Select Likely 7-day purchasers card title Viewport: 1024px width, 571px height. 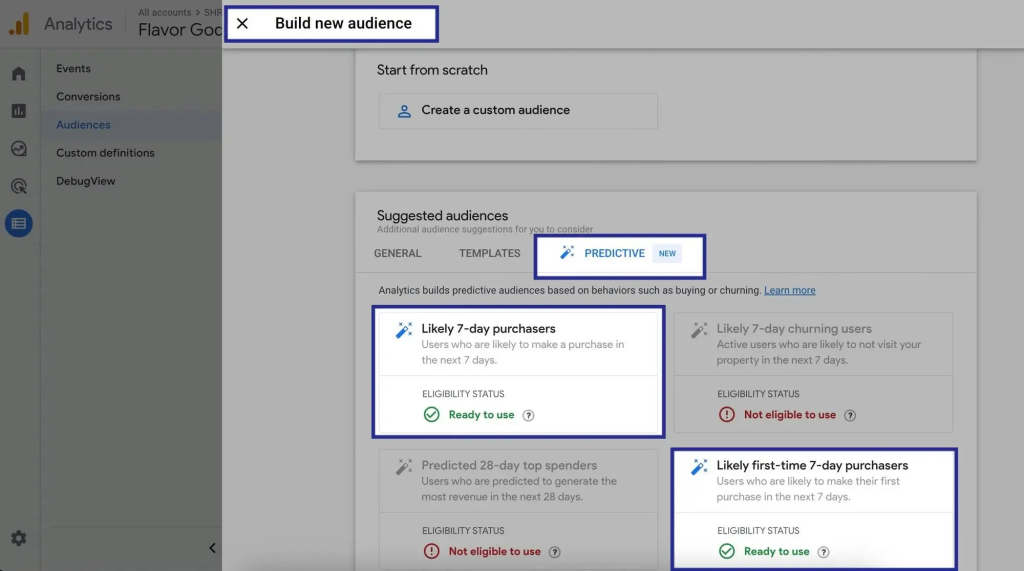coord(488,329)
